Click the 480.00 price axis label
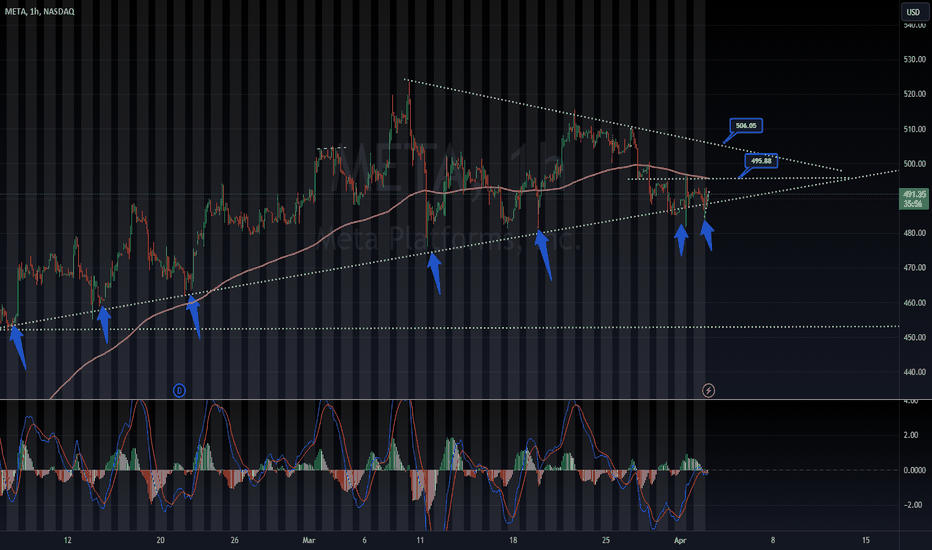The image size is (932, 550). (914, 233)
